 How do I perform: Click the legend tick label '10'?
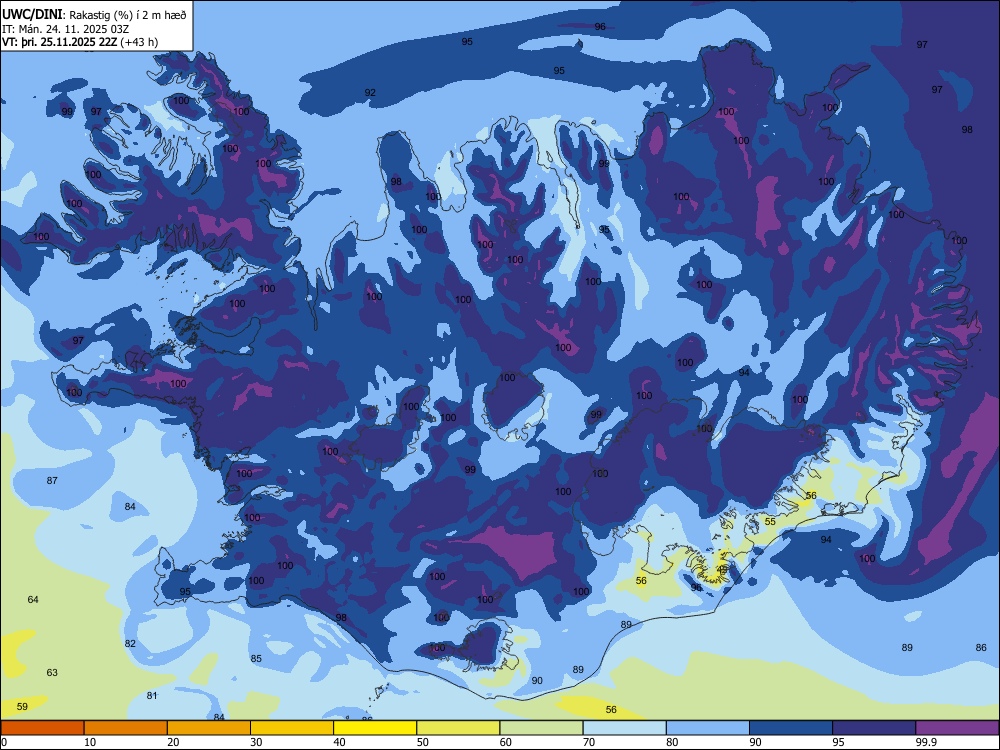[x=90, y=742]
